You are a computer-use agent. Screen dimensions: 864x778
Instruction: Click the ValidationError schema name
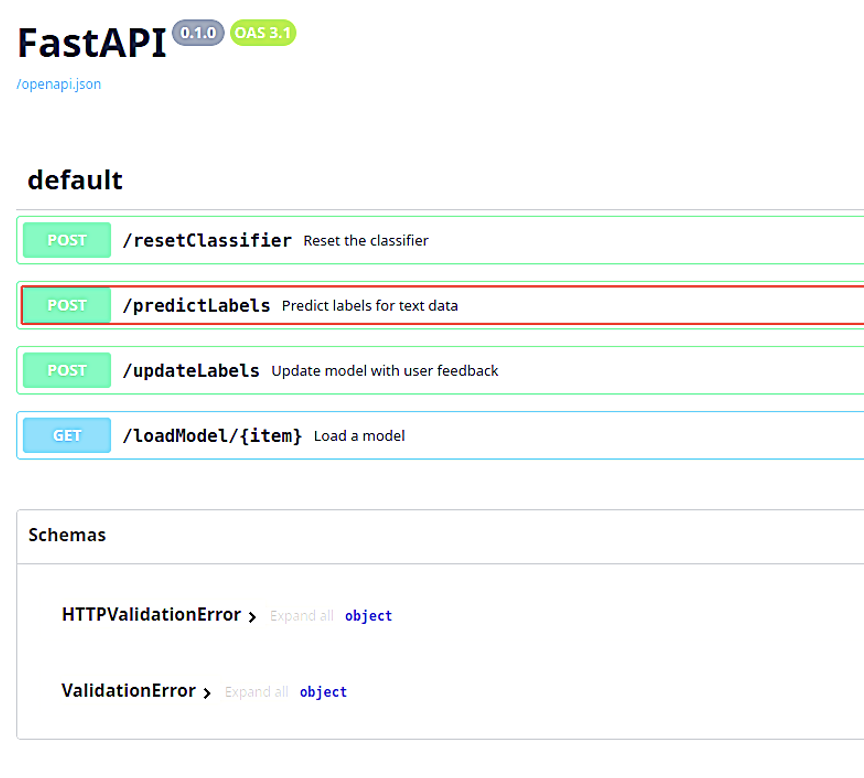pyautogui.click(x=128, y=690)
